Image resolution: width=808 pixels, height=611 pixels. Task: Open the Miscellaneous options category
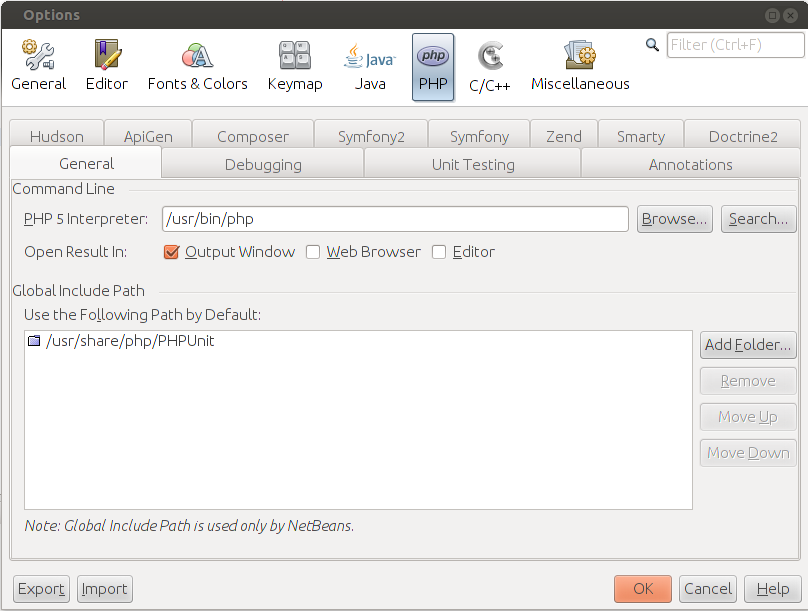pos(580,67)
